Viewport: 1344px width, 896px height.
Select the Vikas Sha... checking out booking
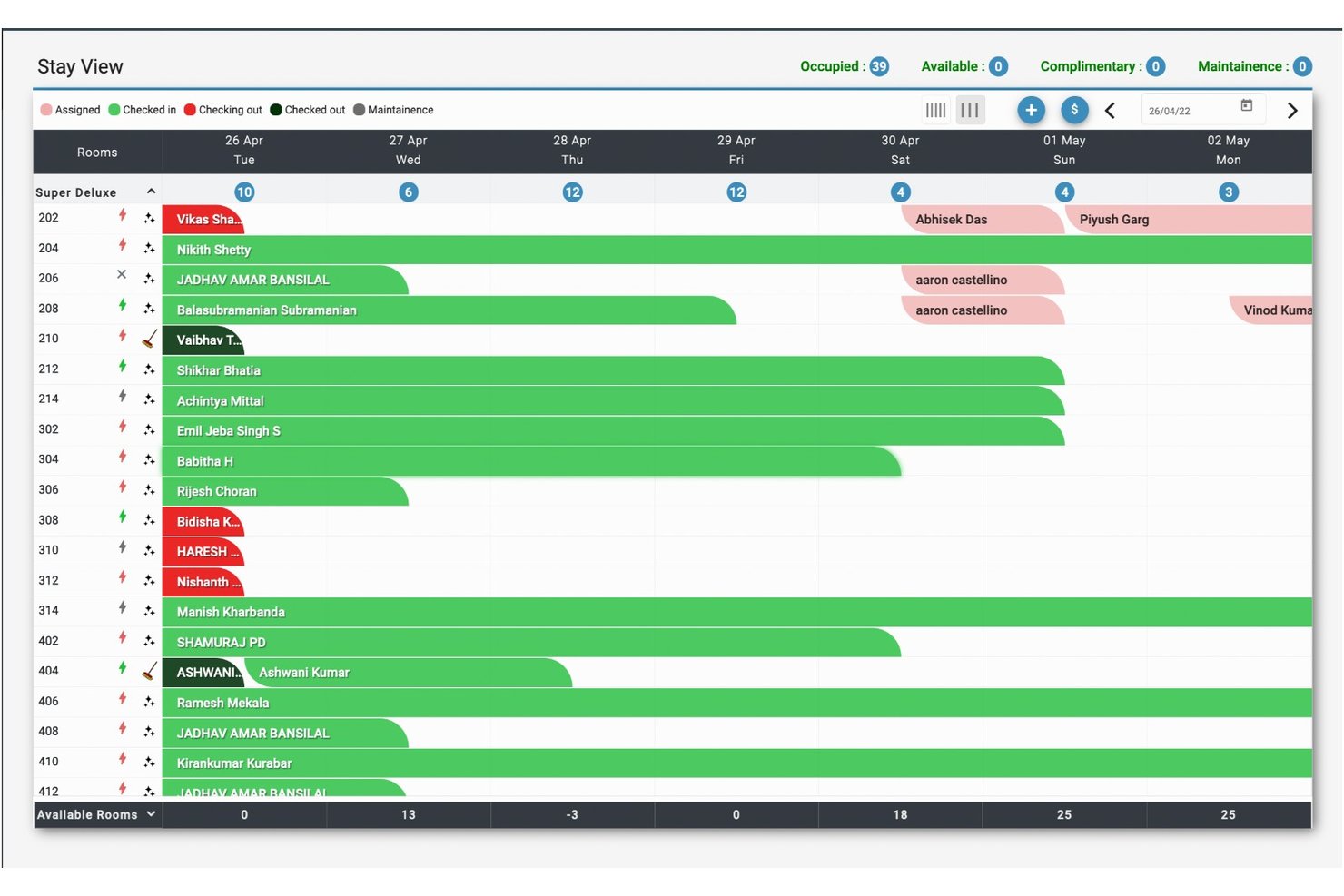203,220
